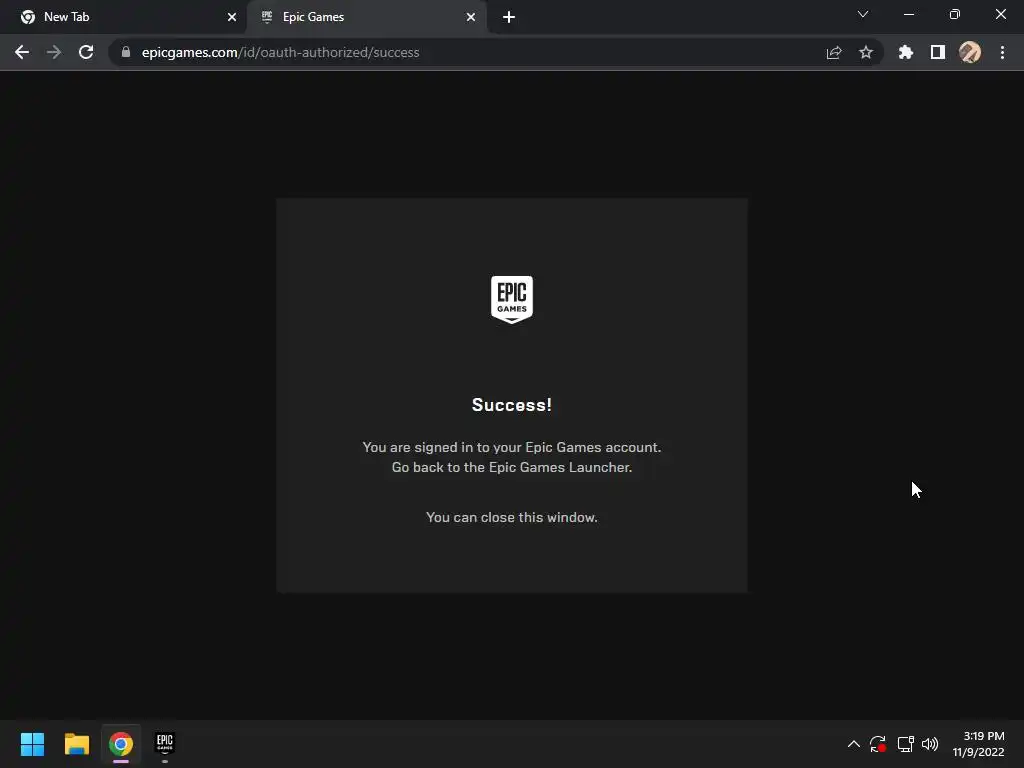Click the address bar URL
Viewport: 1024px width, 768px height.
click(x=280, y=52)
